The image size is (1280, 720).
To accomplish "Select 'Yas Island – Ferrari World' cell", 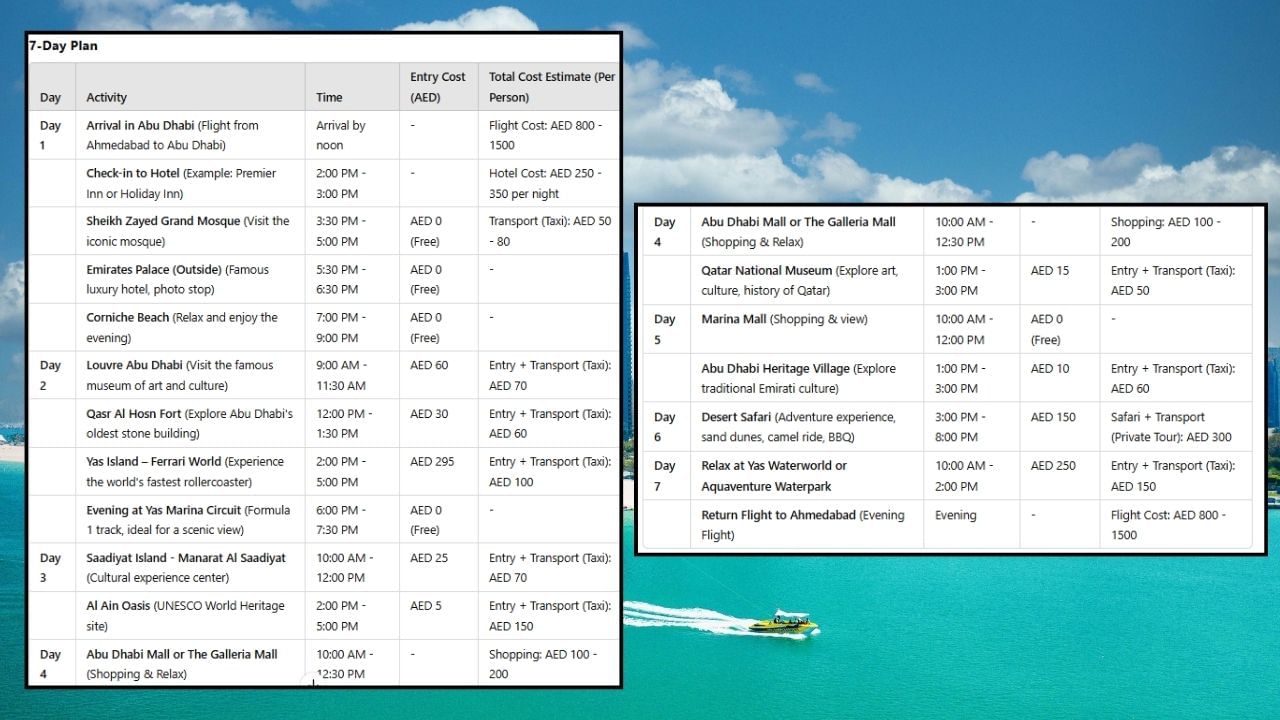I will click(190, 471).
